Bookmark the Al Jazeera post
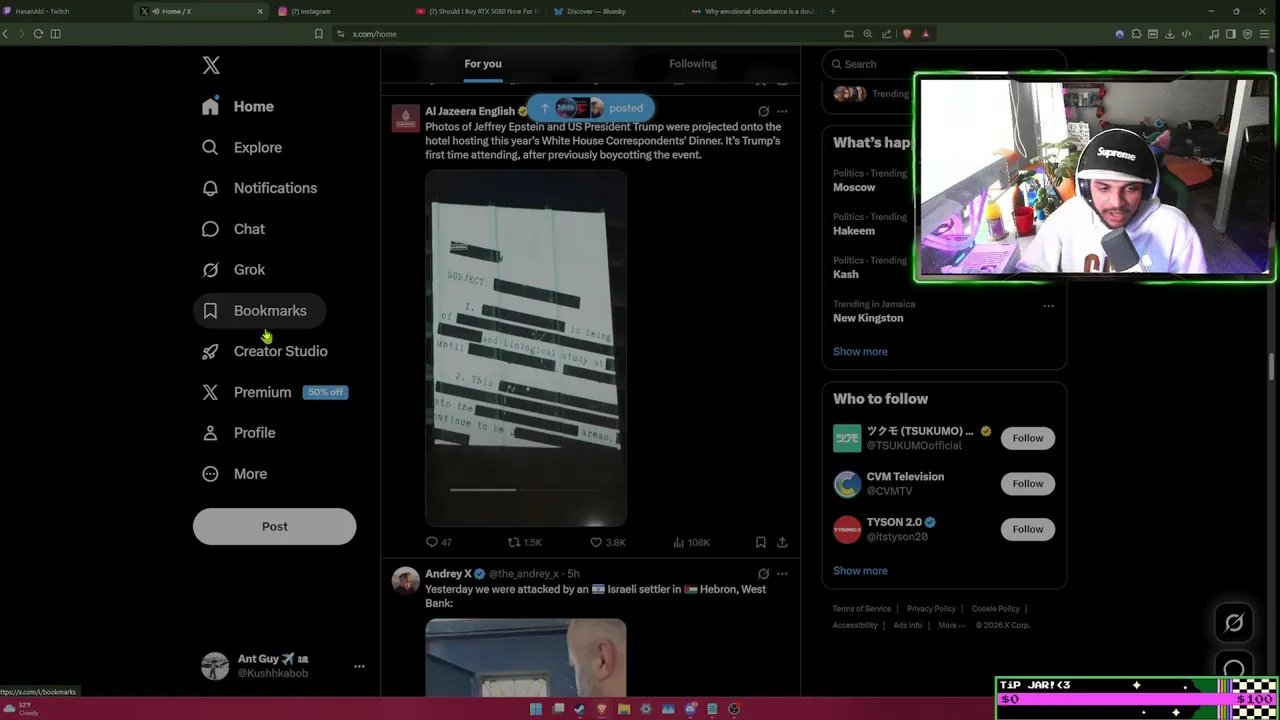Screen dimensions: 1280x720 [x=760, y=542]
